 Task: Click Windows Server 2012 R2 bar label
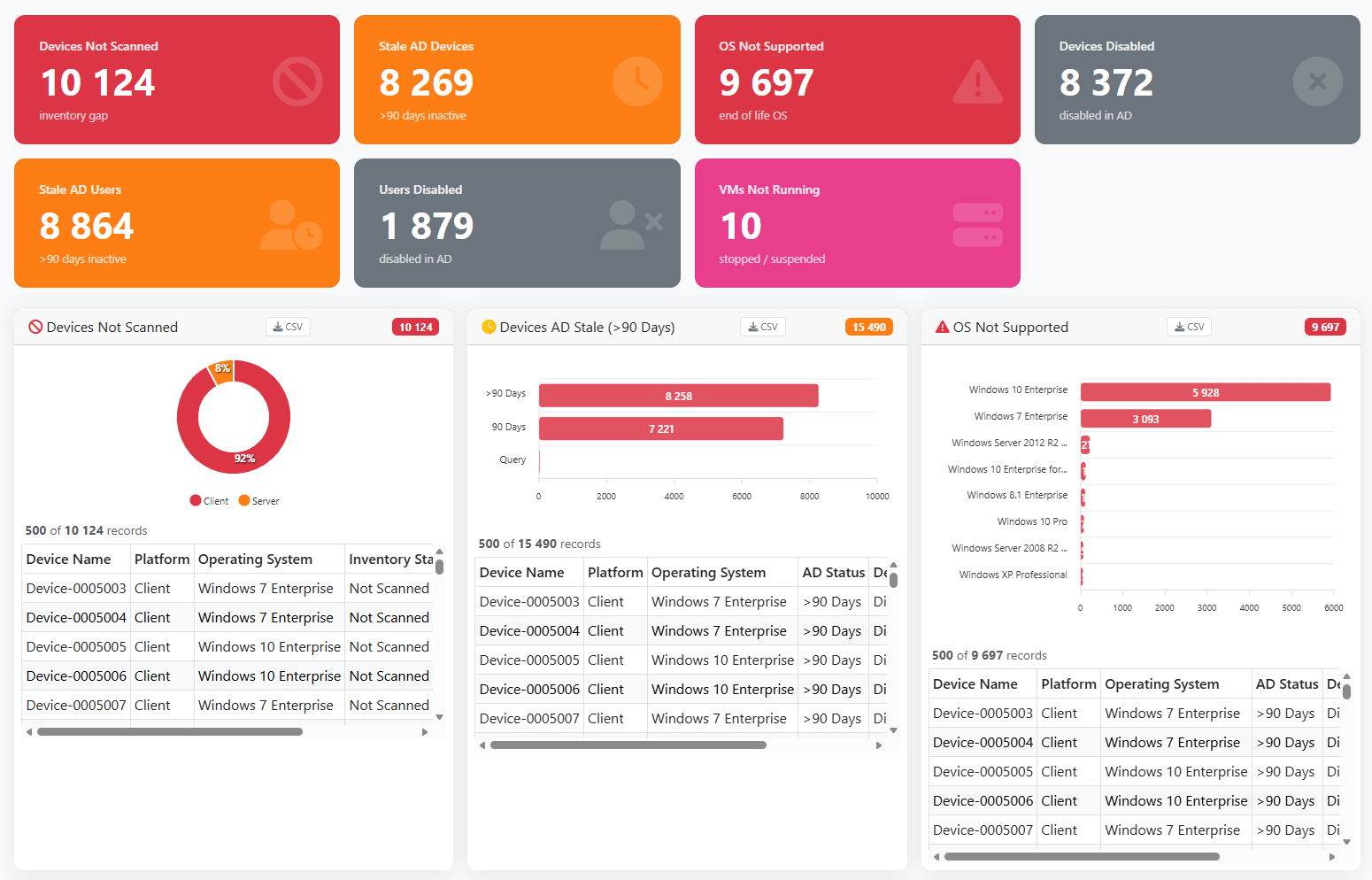[x=1009, y=443]
